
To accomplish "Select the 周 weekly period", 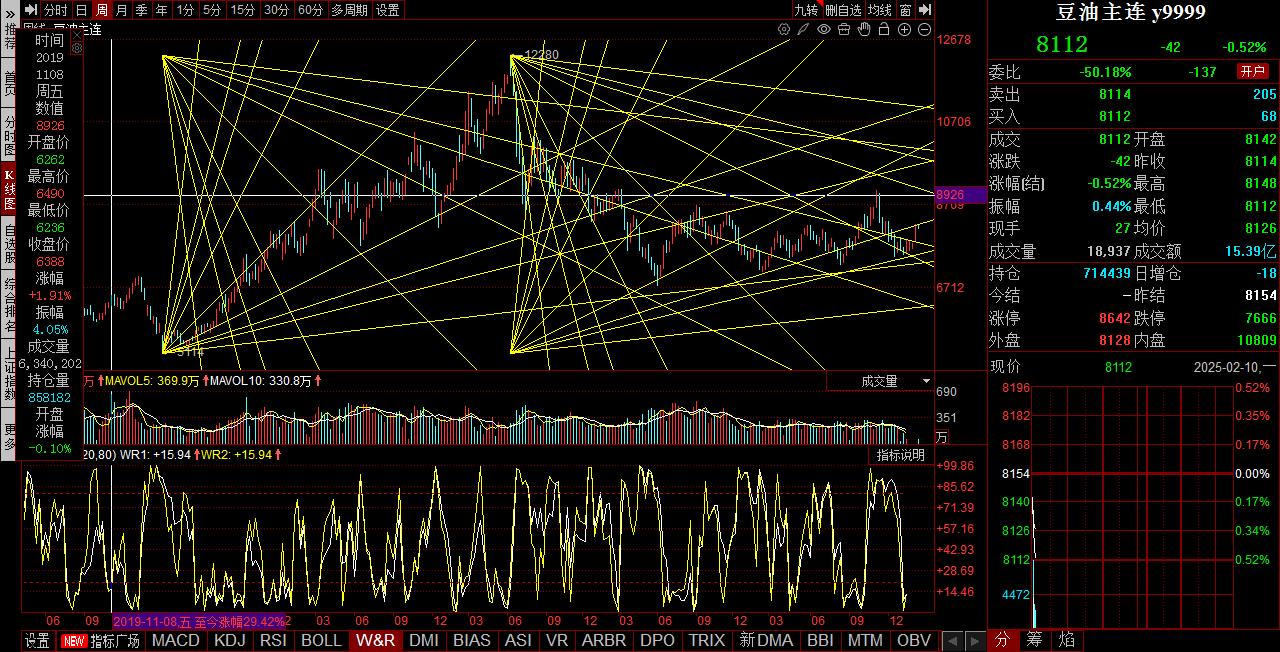I will click(x=102, y=10).
